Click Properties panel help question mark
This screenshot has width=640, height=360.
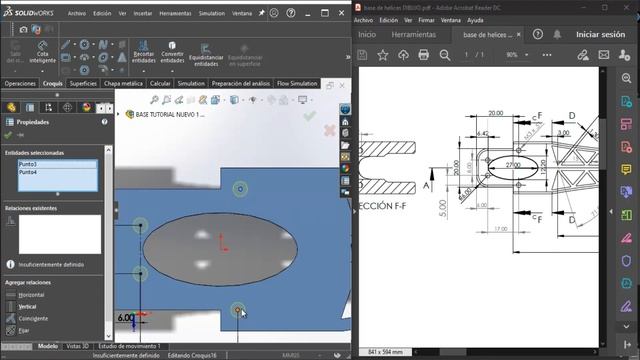[104, 122]
